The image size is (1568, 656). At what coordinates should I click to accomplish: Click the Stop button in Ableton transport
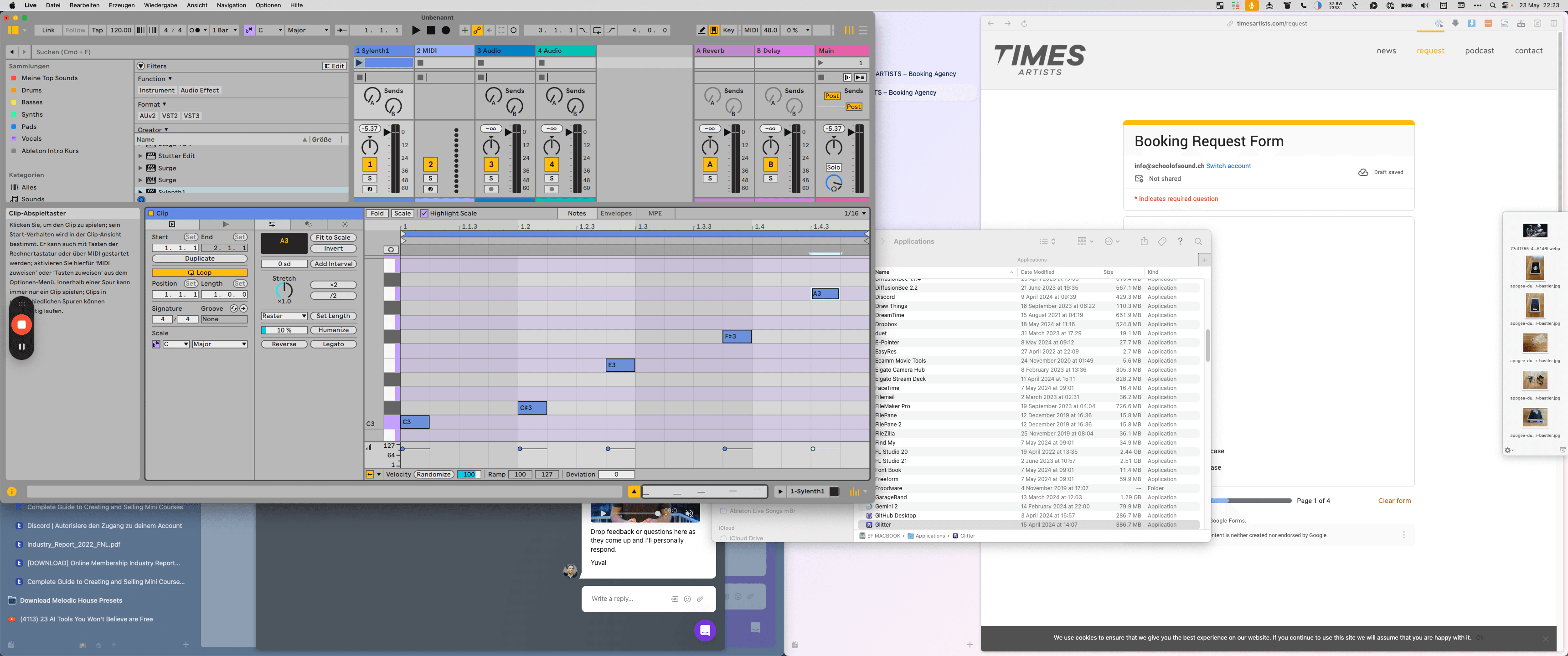coord(431,30)
